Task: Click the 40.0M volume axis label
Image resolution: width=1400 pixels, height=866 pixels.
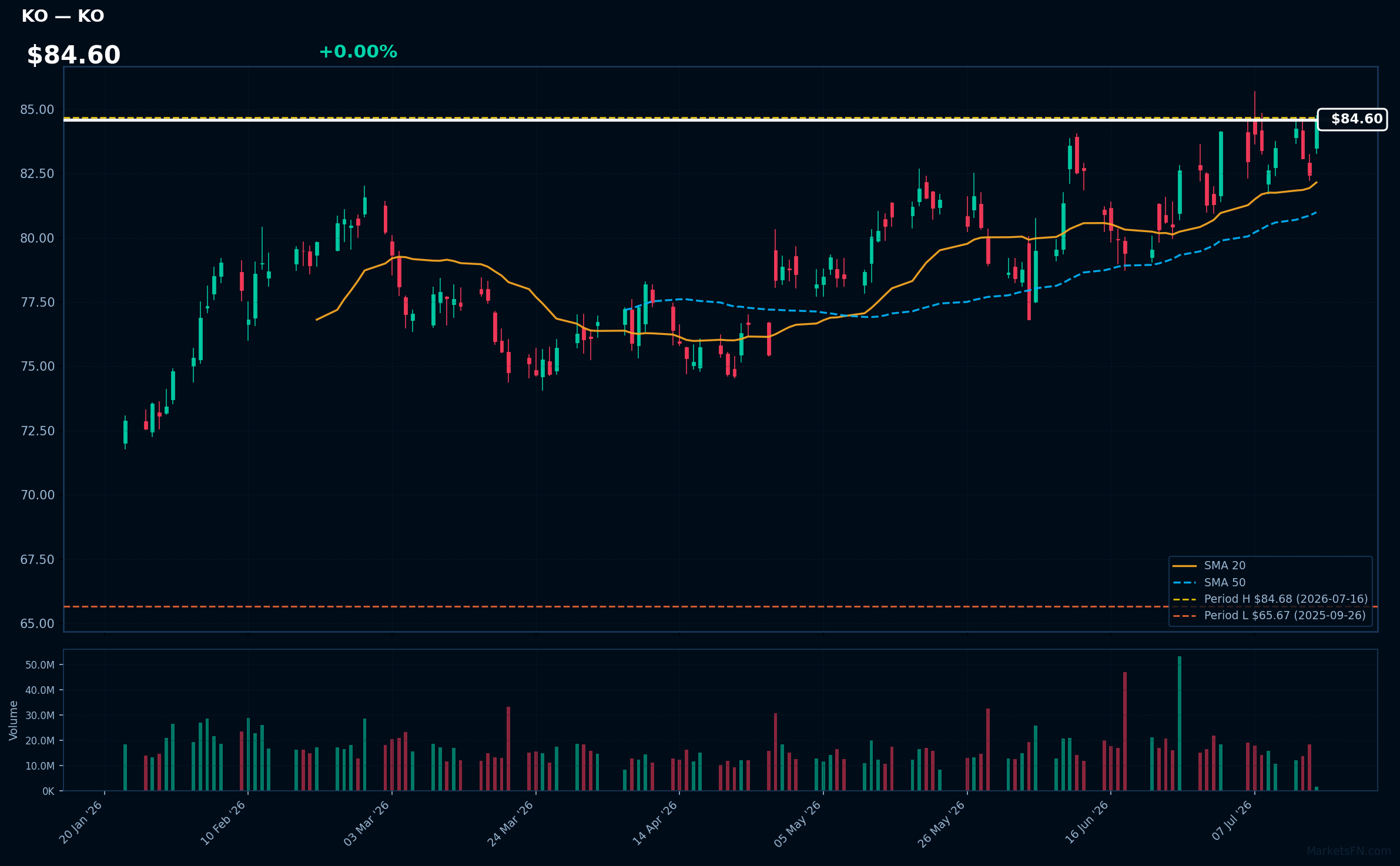Action: (39, 690)
